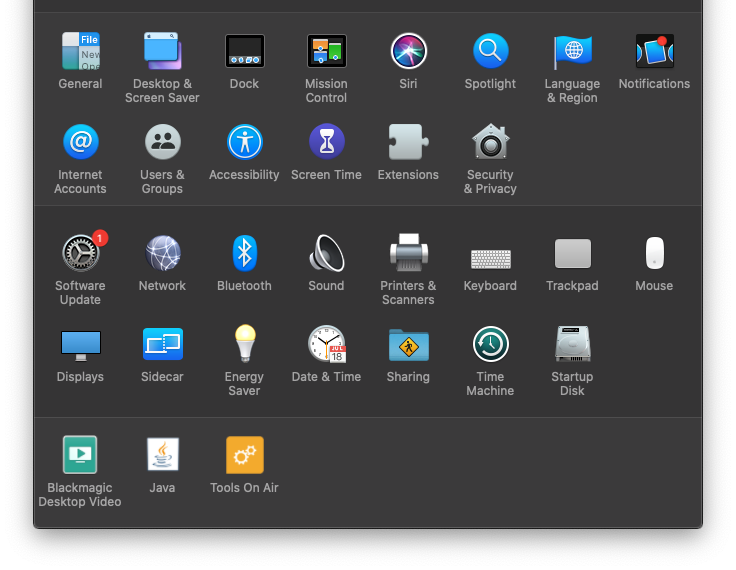Open Users & Groups settings
Viewport: 736px width, 570px height.
click(x=162, y=142)
